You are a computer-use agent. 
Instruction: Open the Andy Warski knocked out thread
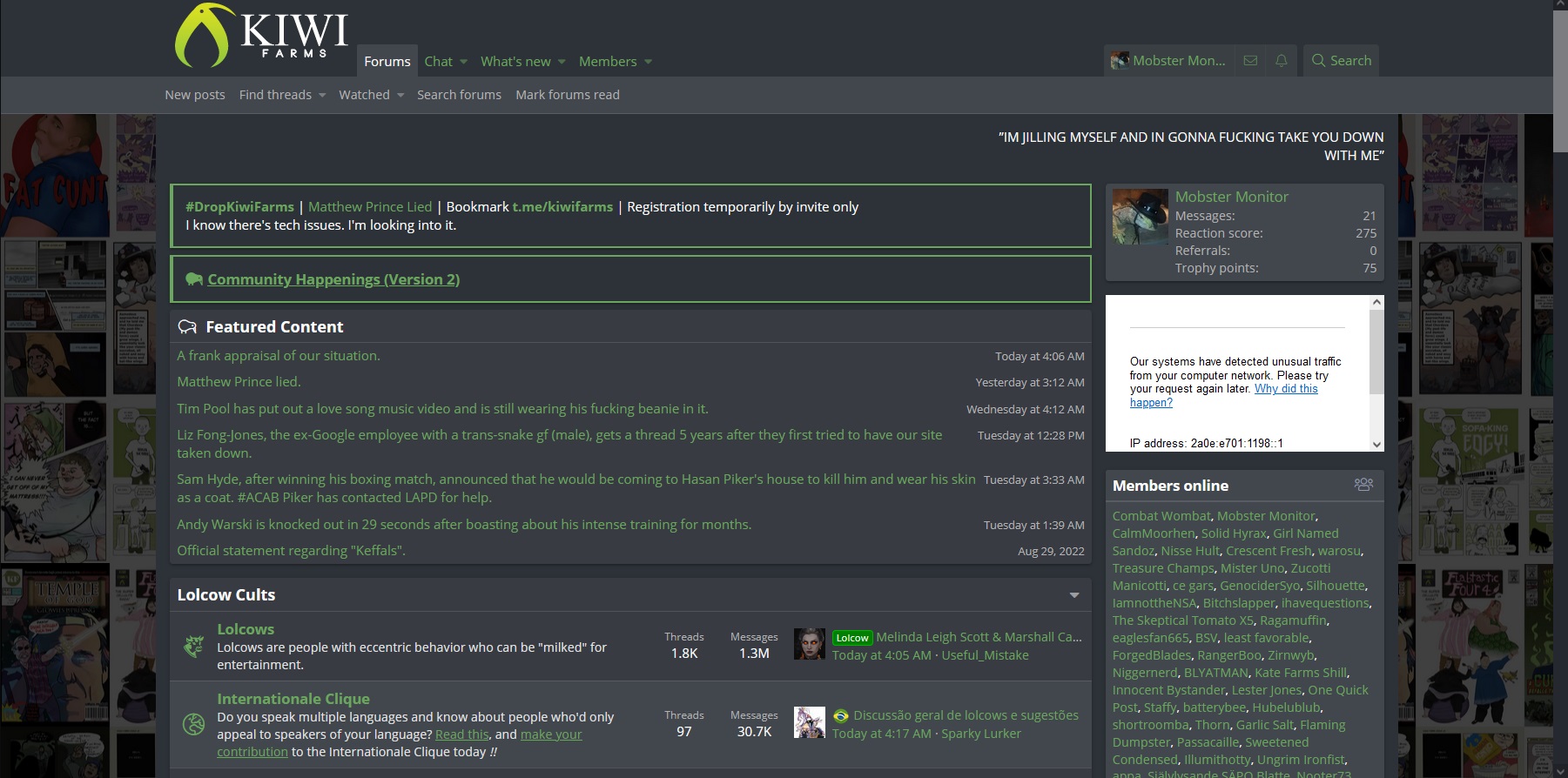click(x=464, y=525)
